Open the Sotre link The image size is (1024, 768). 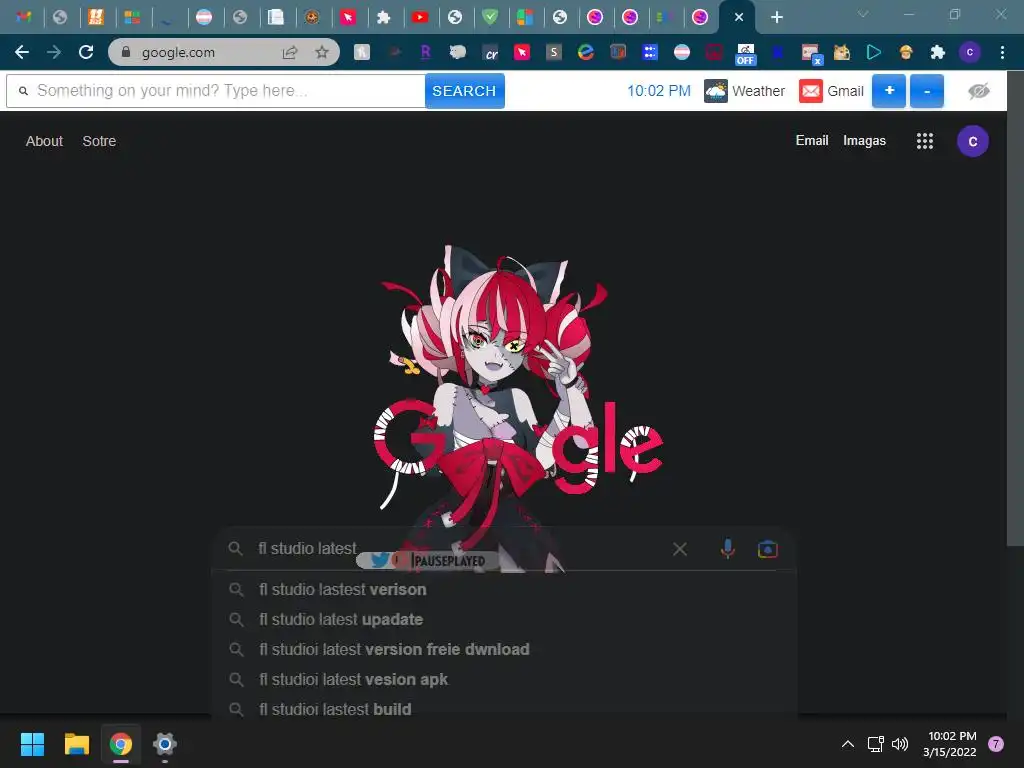point(99,141)
